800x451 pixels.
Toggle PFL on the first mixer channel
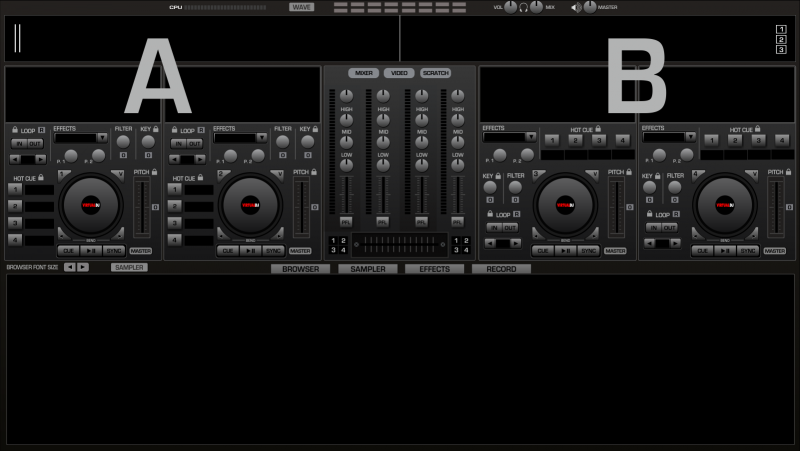[x=346, y=221]
